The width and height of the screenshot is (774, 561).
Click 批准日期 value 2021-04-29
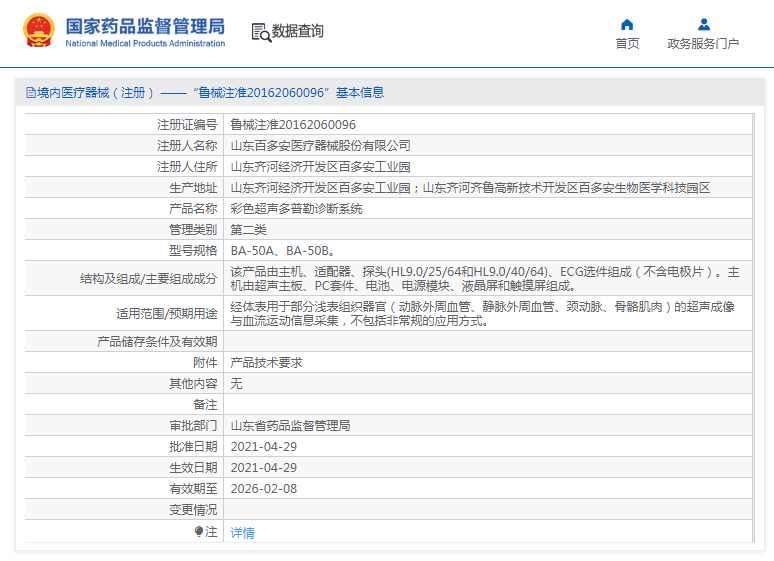[264, 447]
